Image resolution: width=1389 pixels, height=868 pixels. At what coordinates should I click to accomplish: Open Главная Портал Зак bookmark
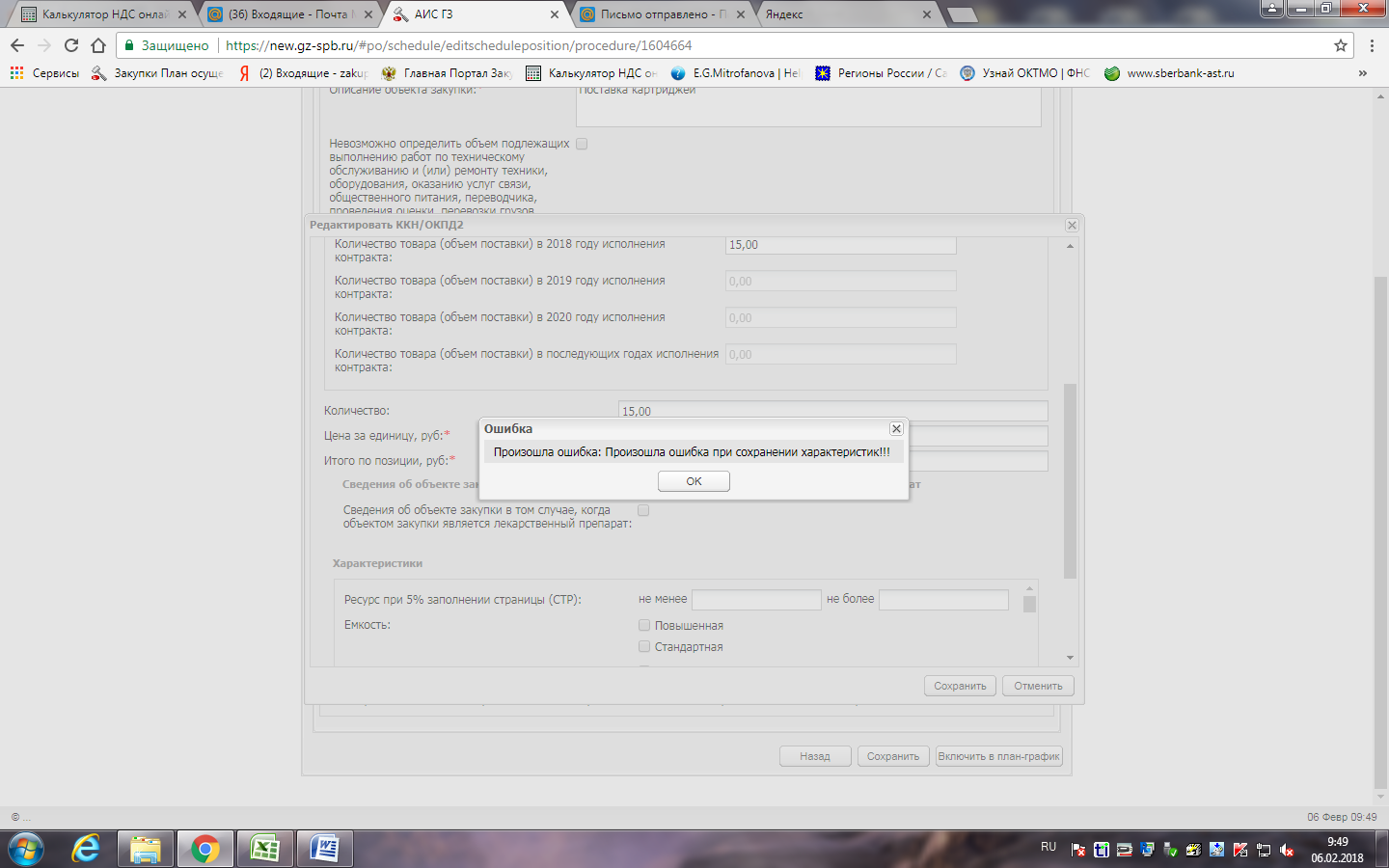click(447, 73)
